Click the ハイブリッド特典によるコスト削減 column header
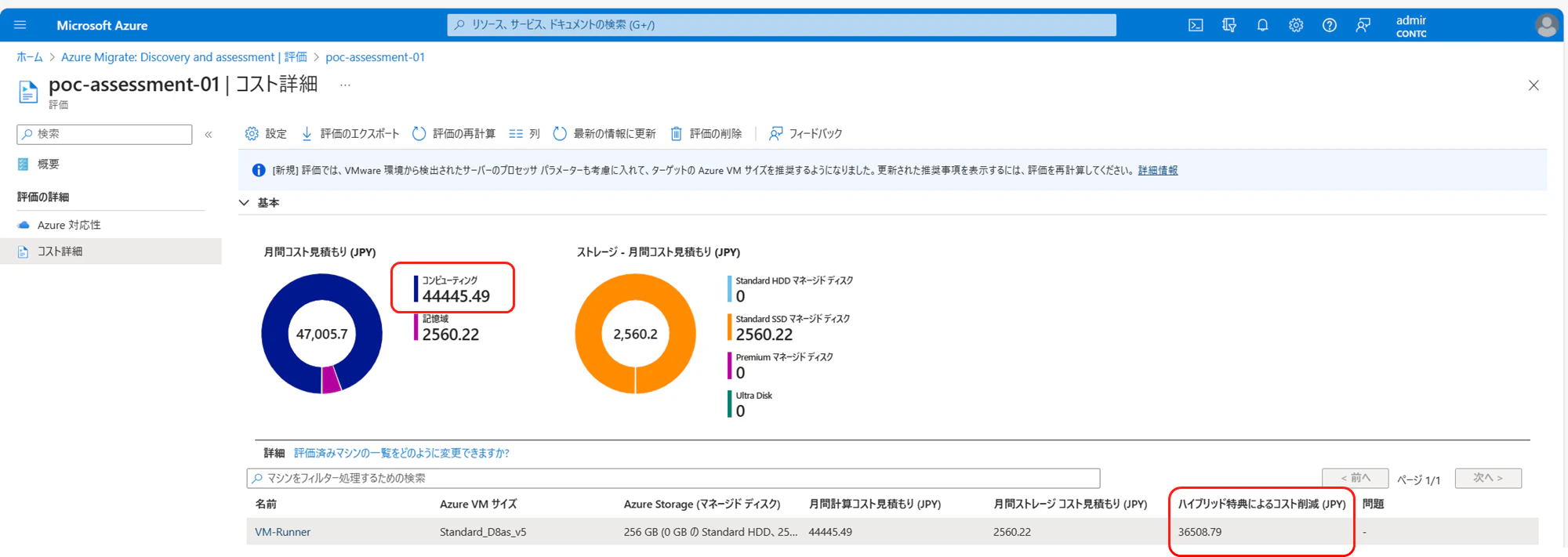The height and width of the screenshot is (557, 1568). (1261, 505)
